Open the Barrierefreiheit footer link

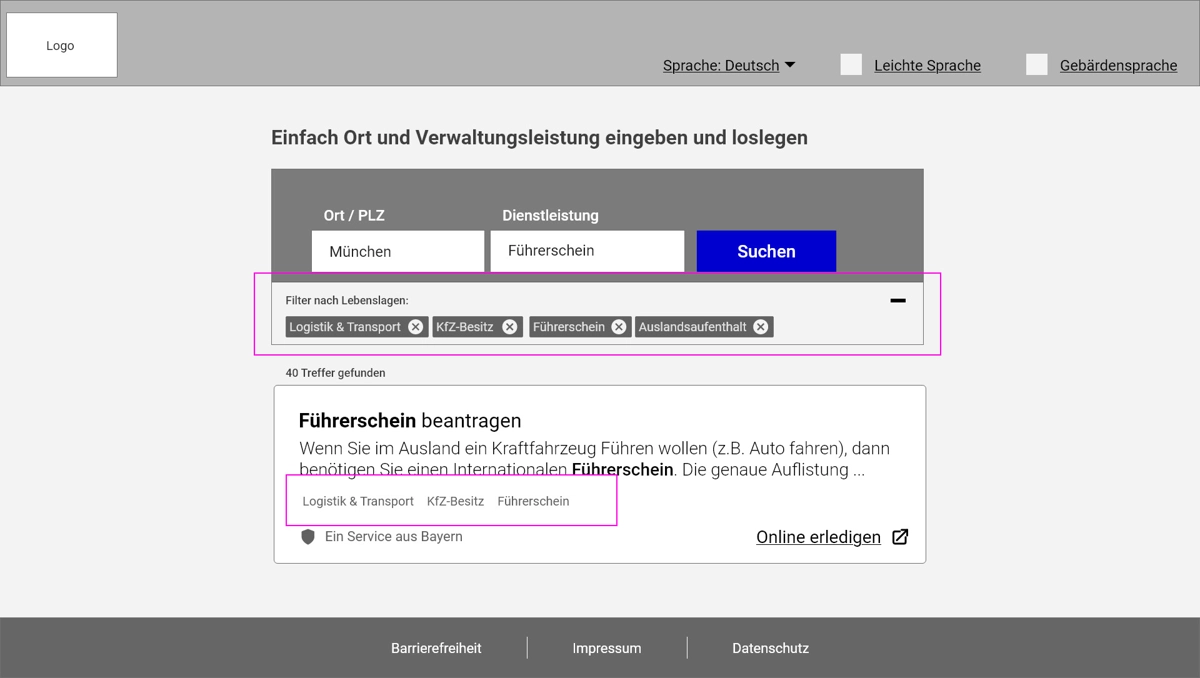[x=436, y=648]
